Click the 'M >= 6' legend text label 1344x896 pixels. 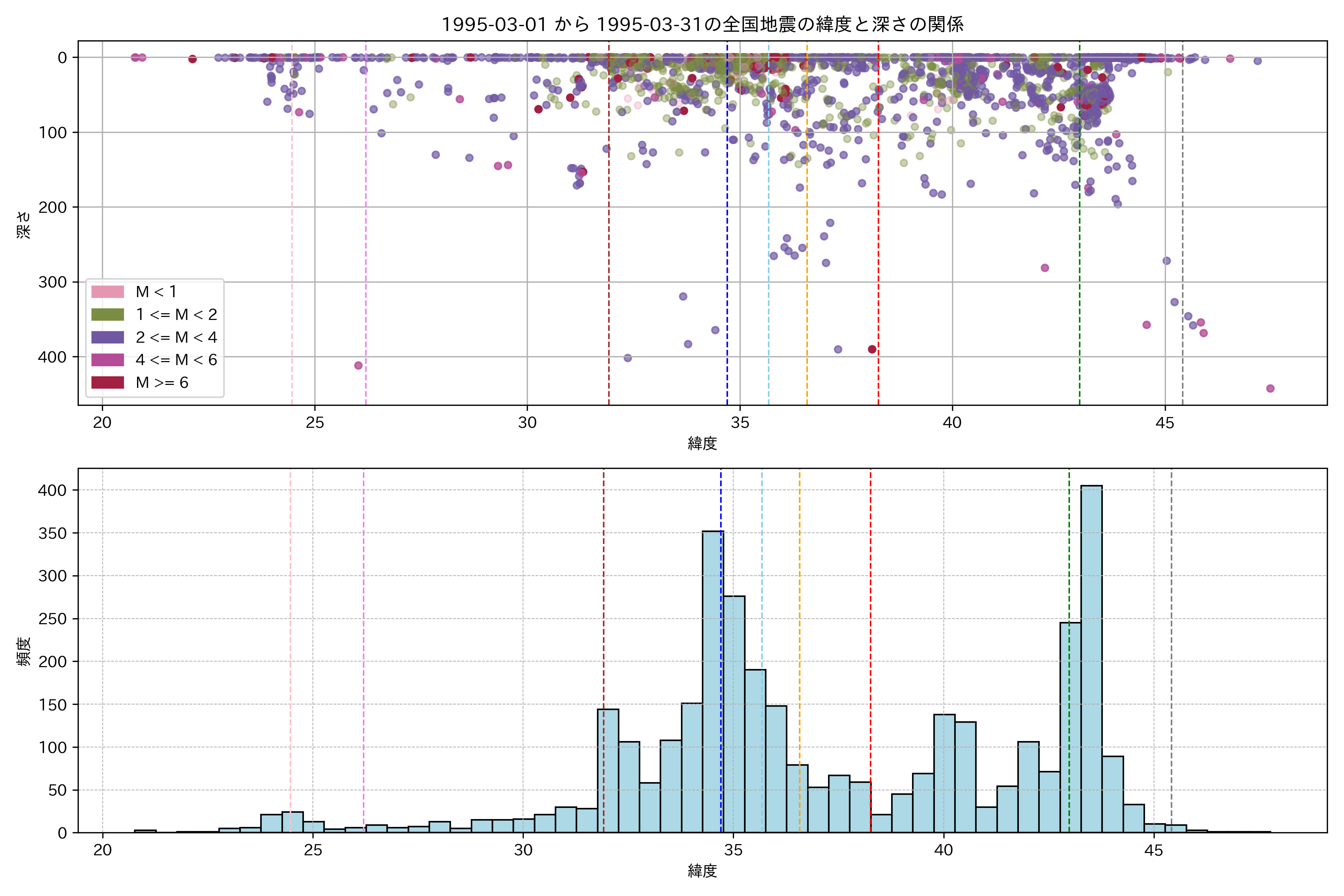pos(162,382)
